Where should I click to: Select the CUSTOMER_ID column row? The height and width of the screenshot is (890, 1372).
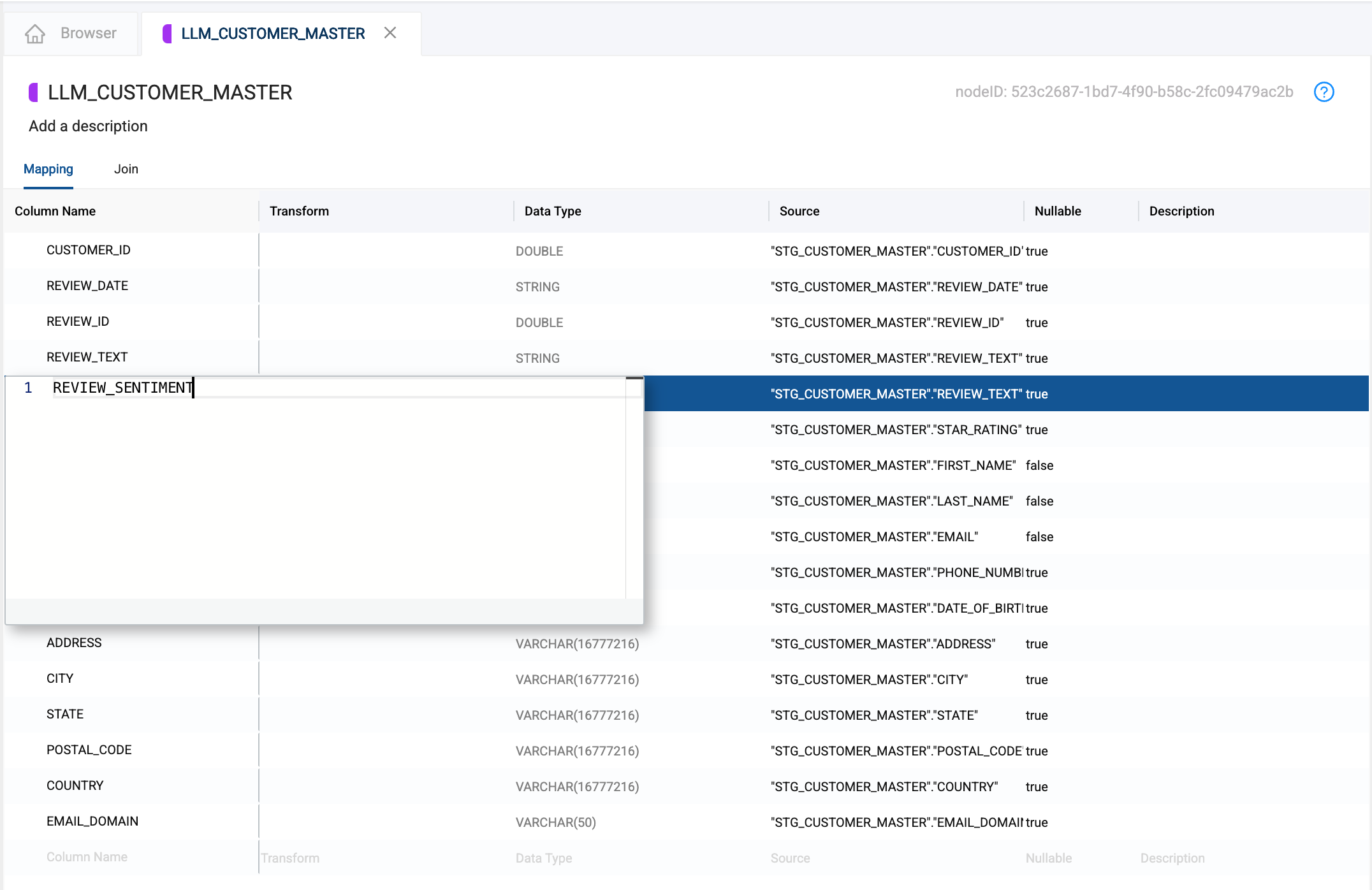[x=89, y=250]
